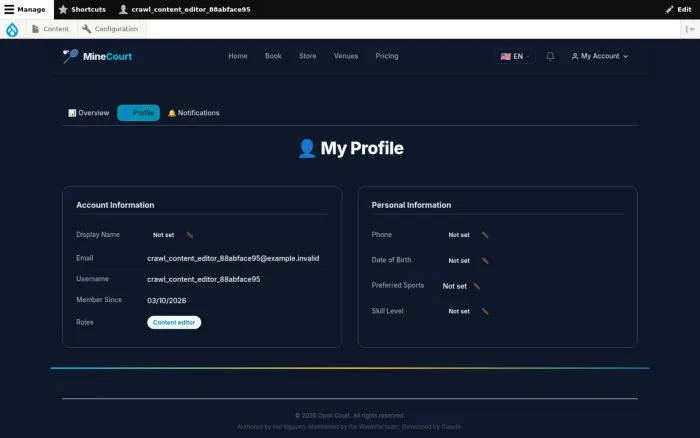
Task: Click Display Name 'Not set' value
Action: (x=163, y=235)
